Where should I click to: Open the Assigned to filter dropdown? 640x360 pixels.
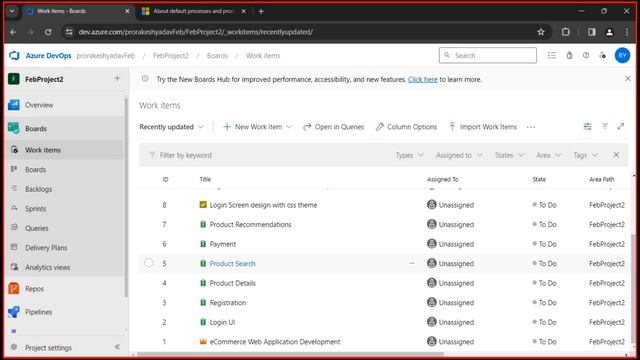[459, 155]
